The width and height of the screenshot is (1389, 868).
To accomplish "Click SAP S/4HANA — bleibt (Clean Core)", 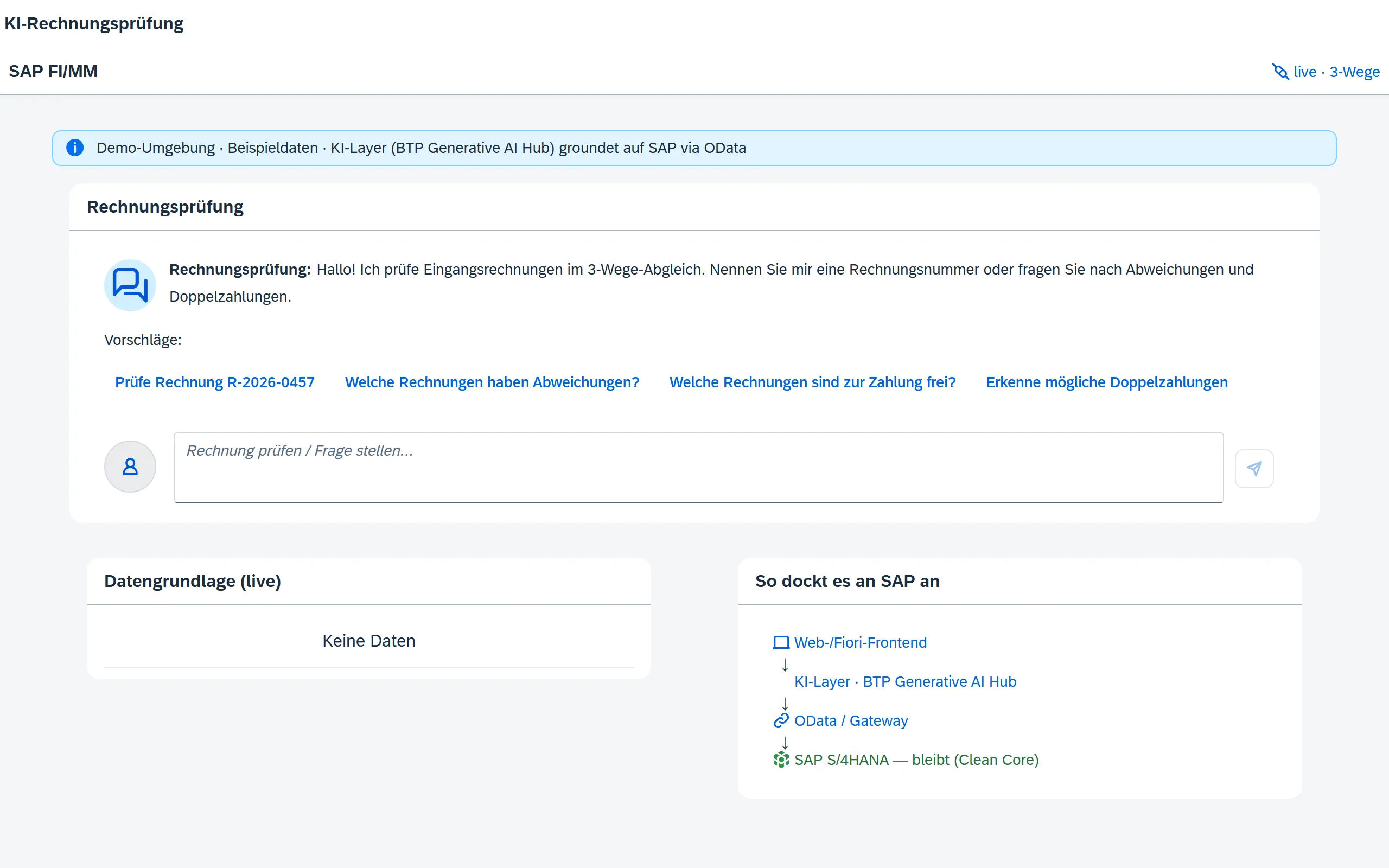I will point(916,759).
